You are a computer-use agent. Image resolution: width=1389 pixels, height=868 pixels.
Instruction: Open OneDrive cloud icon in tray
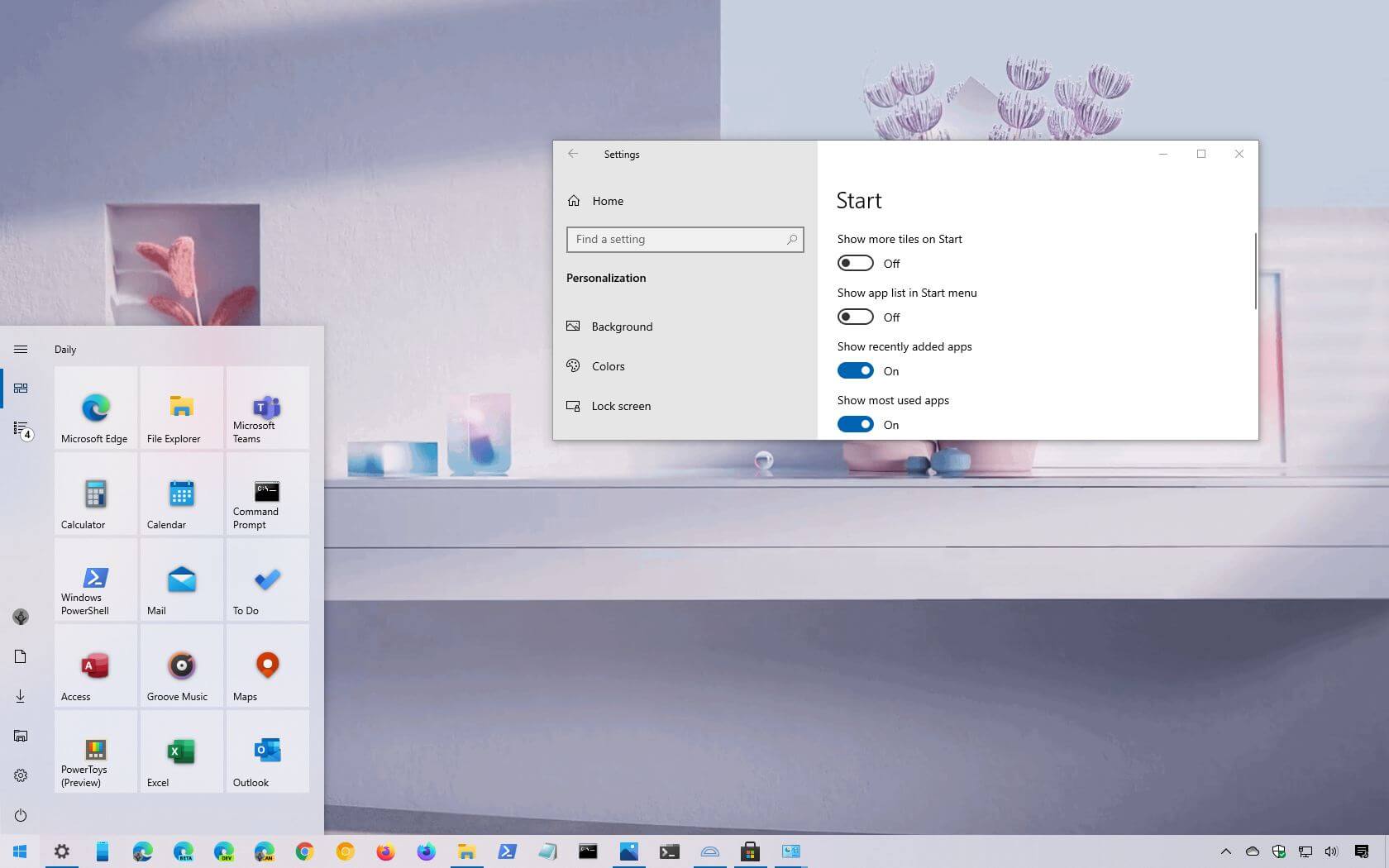click(1253, 851)
